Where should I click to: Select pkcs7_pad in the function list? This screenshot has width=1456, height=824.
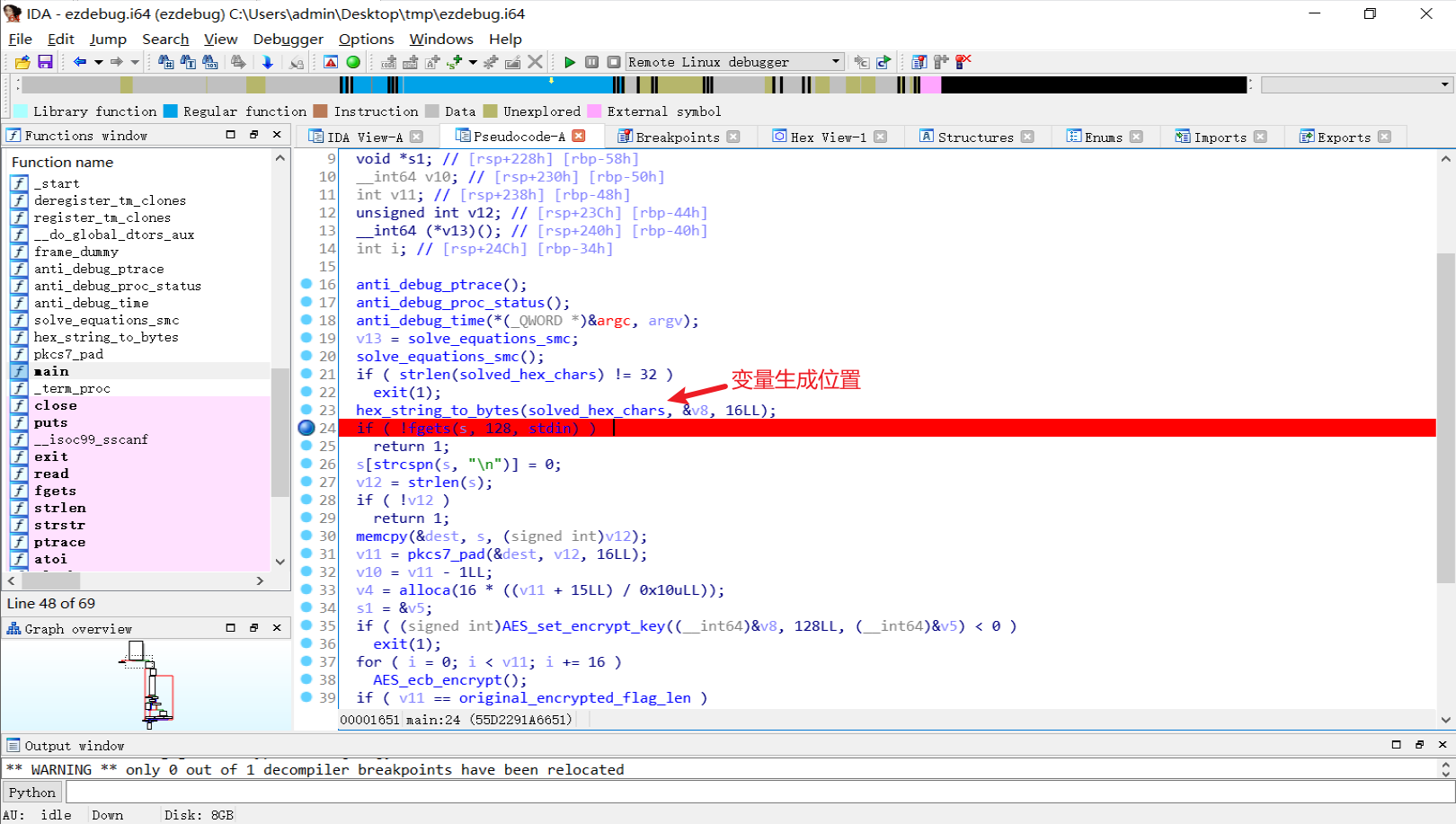point(68,354)
